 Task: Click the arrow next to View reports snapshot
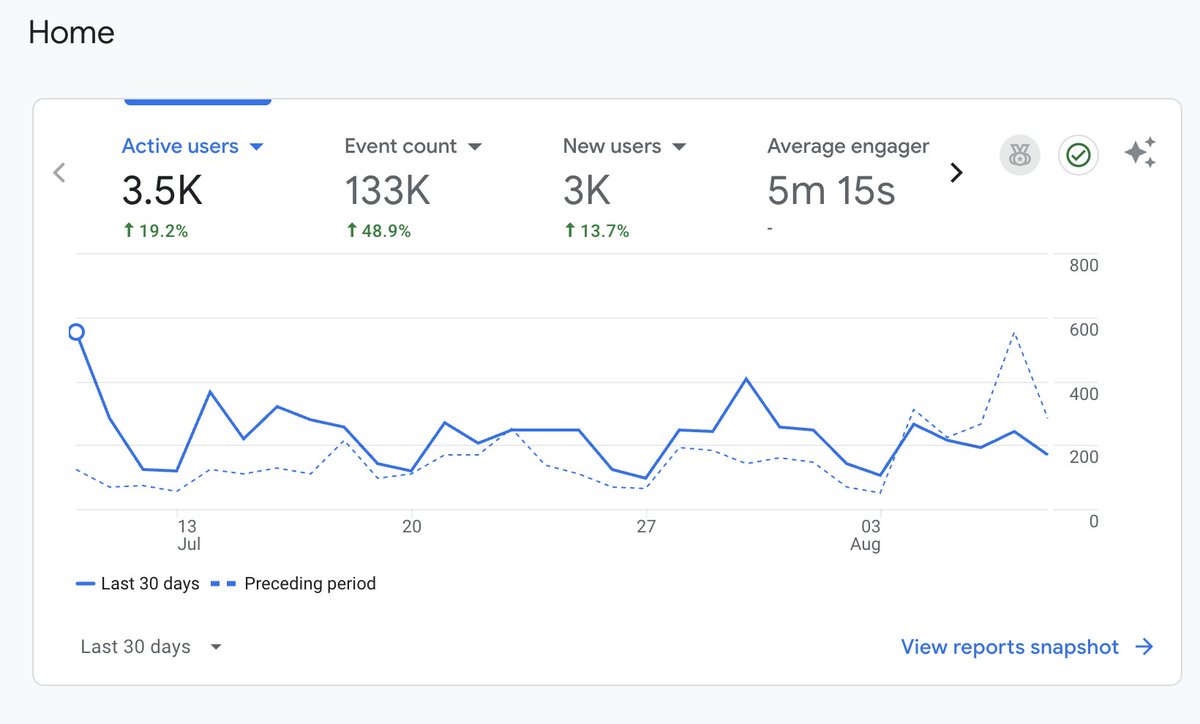pyautogui.click(x=1144, y=647)
